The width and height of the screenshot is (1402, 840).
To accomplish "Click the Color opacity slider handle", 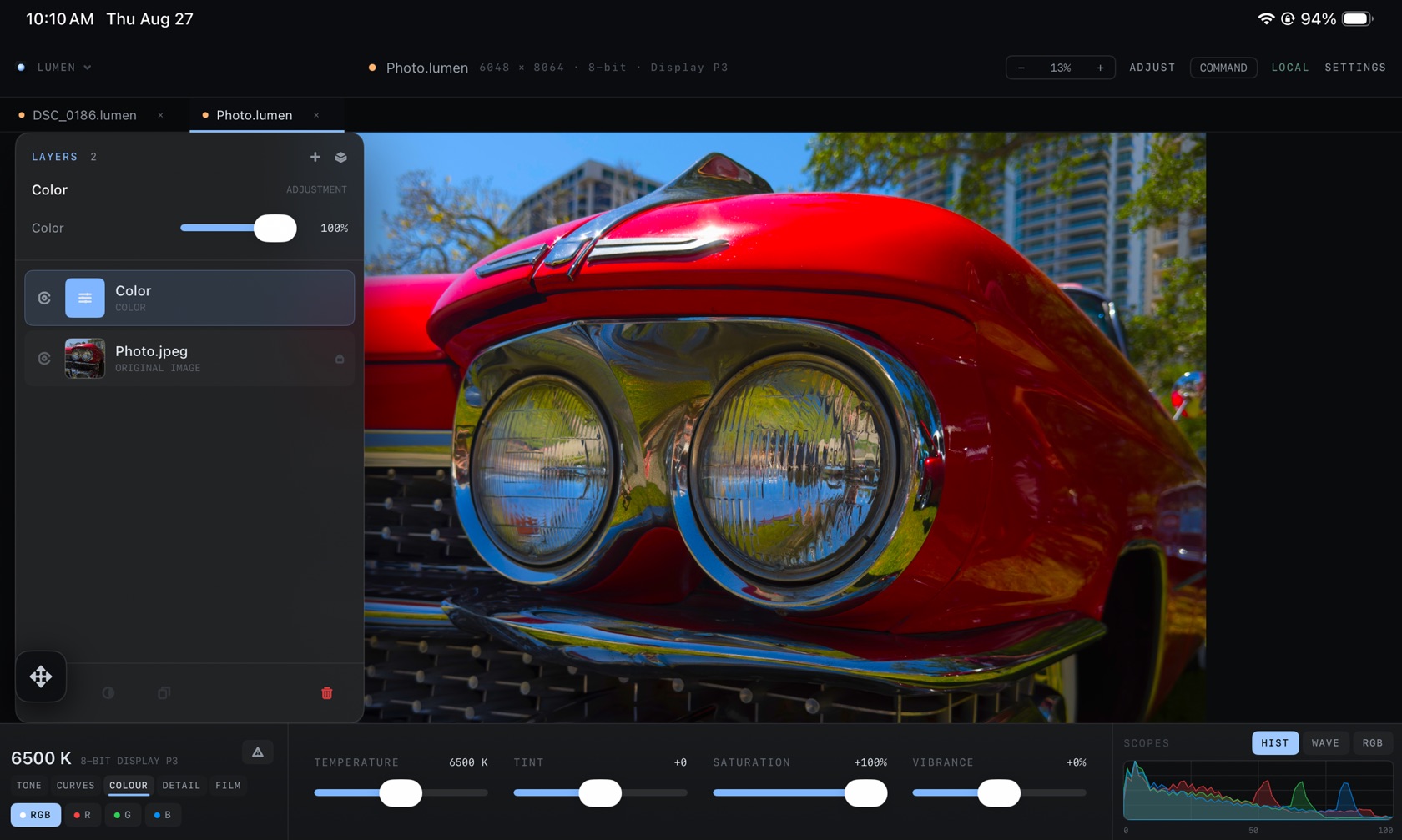I will 275,228.
